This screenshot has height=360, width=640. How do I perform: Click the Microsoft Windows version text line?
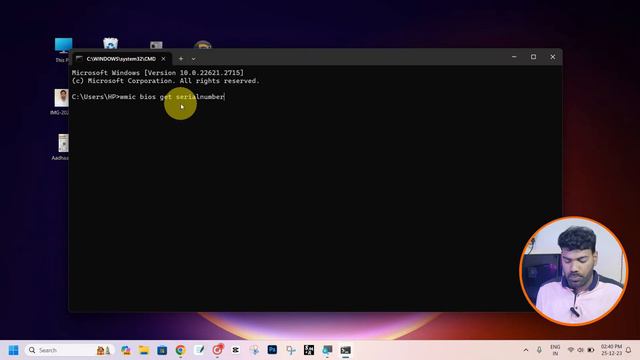tap(158, 73)
